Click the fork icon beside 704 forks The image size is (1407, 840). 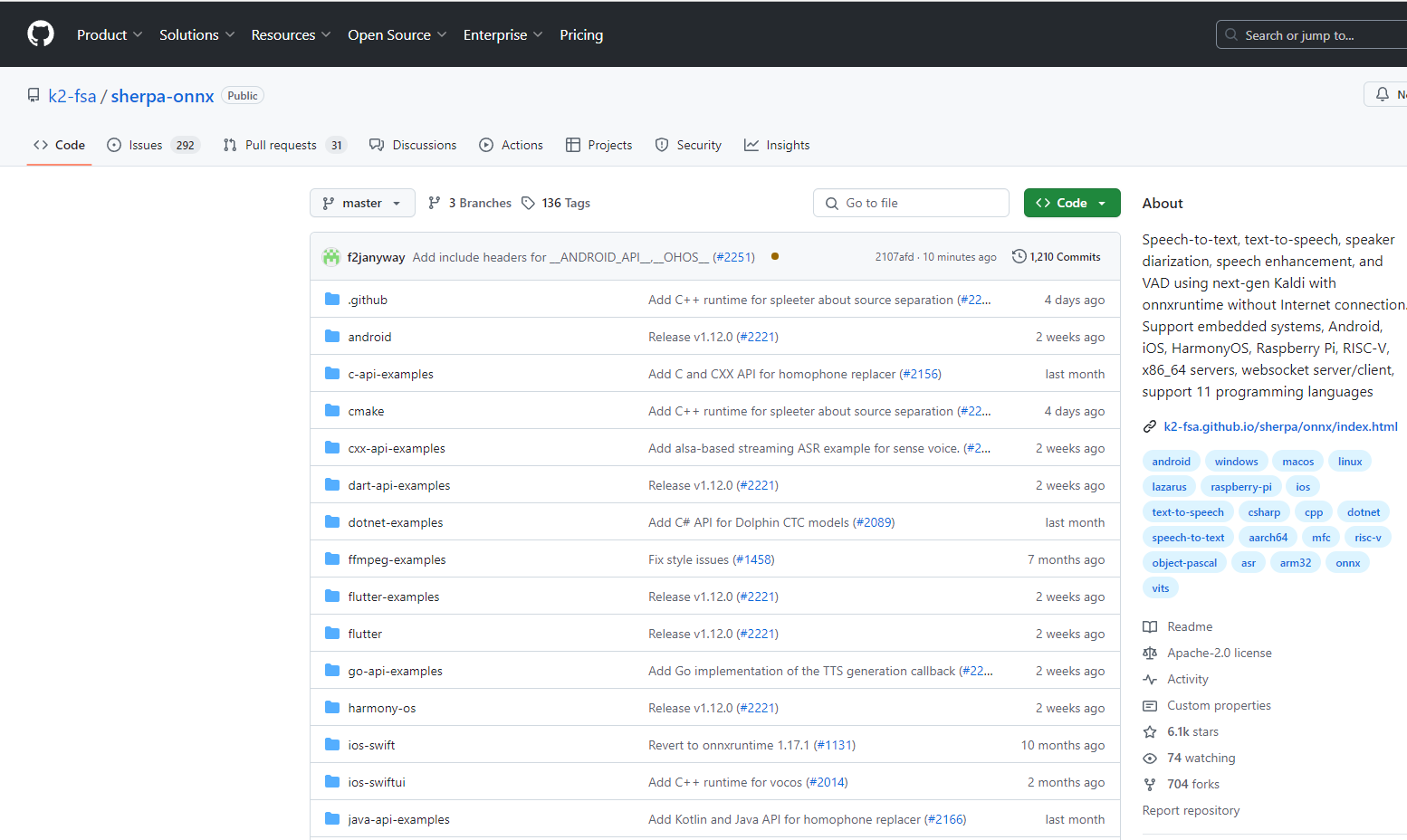click(x=1150, y=784)
